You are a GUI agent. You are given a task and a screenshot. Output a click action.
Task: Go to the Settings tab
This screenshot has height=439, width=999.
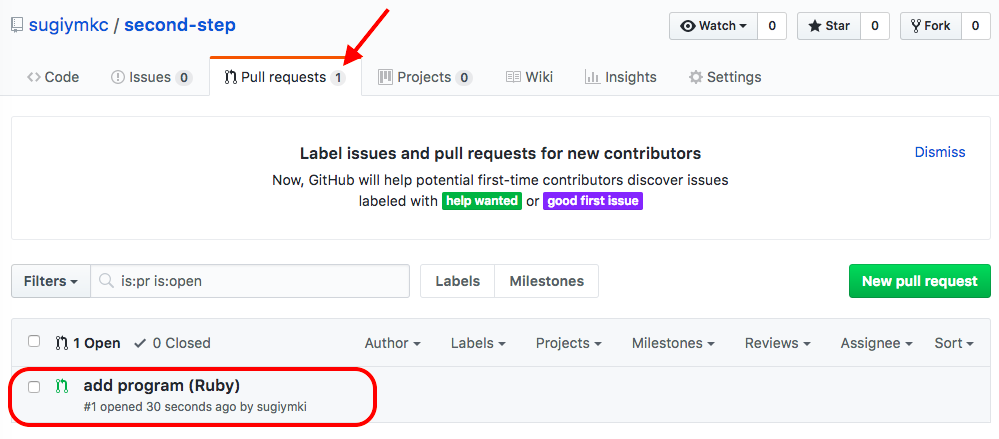tap(725, 77)
